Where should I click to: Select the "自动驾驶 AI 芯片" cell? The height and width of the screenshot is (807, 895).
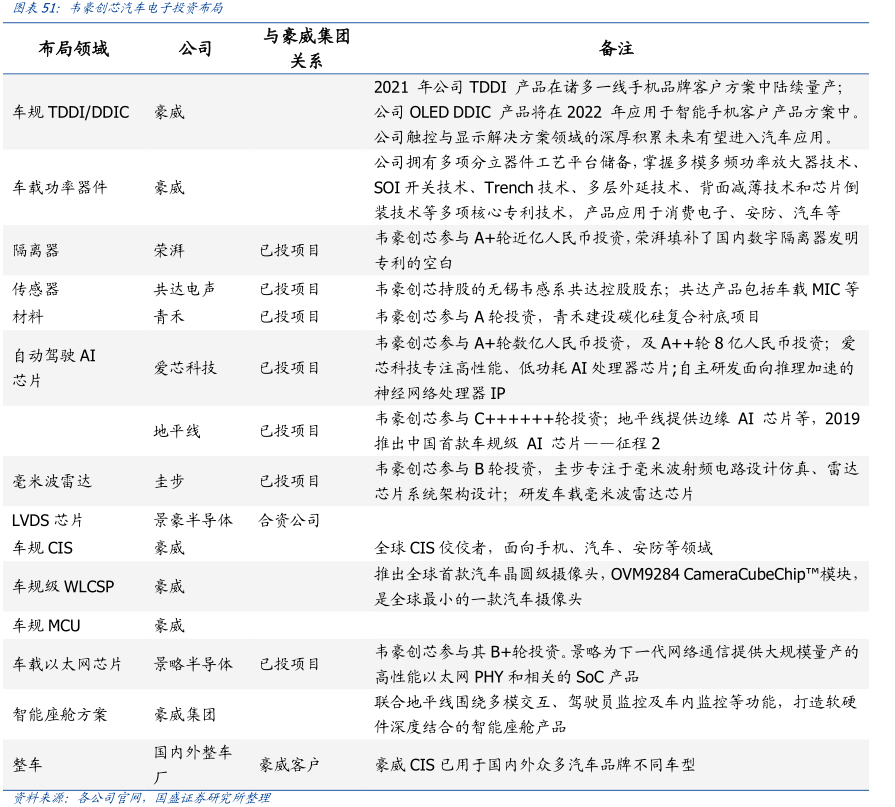pyautogui.click(x=54, y=368)
